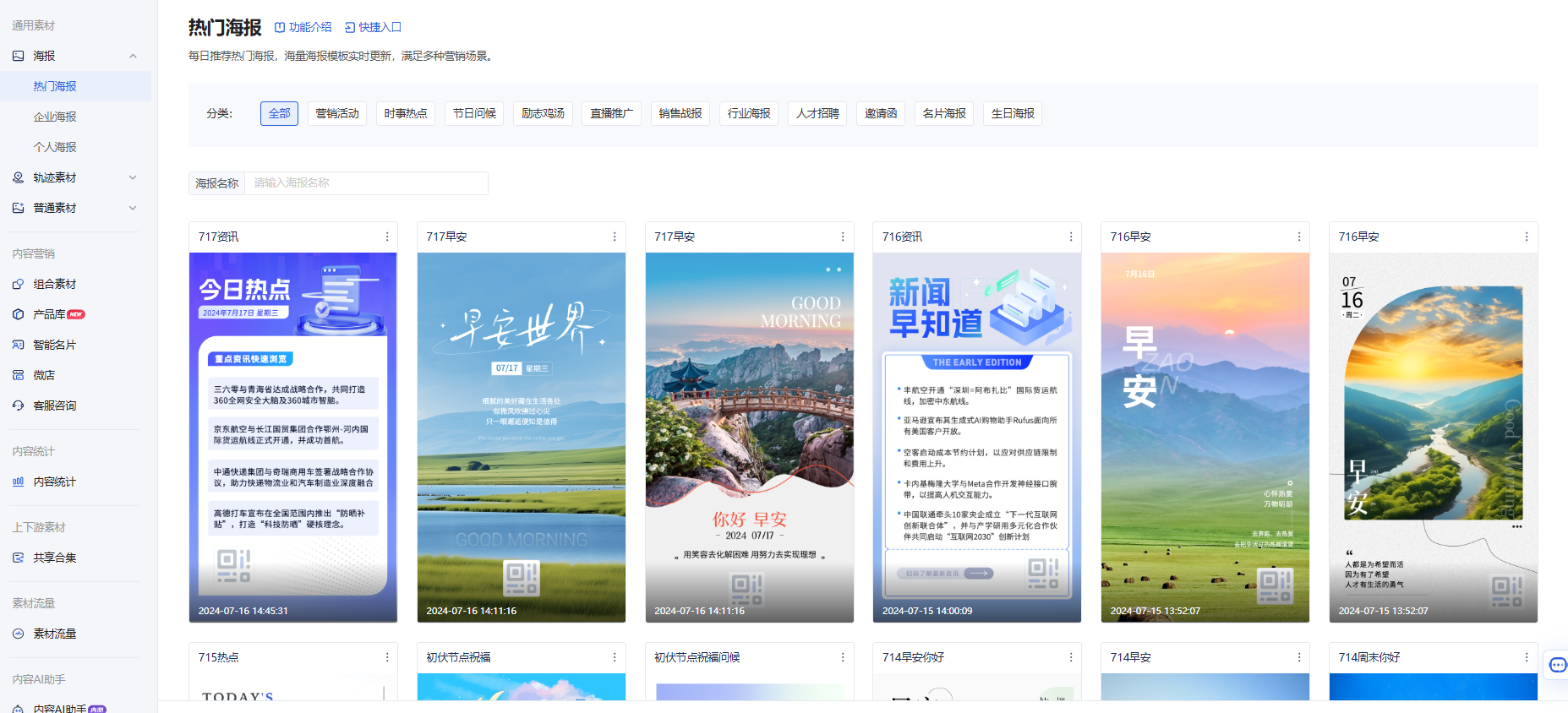Click the 素材流量 sidebar icon

[19, 634]
